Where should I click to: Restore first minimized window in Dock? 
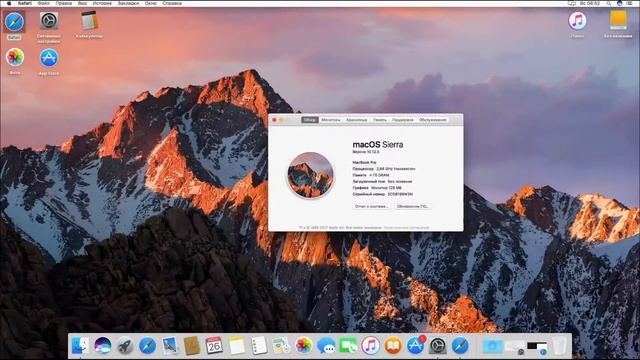[515, 346]
